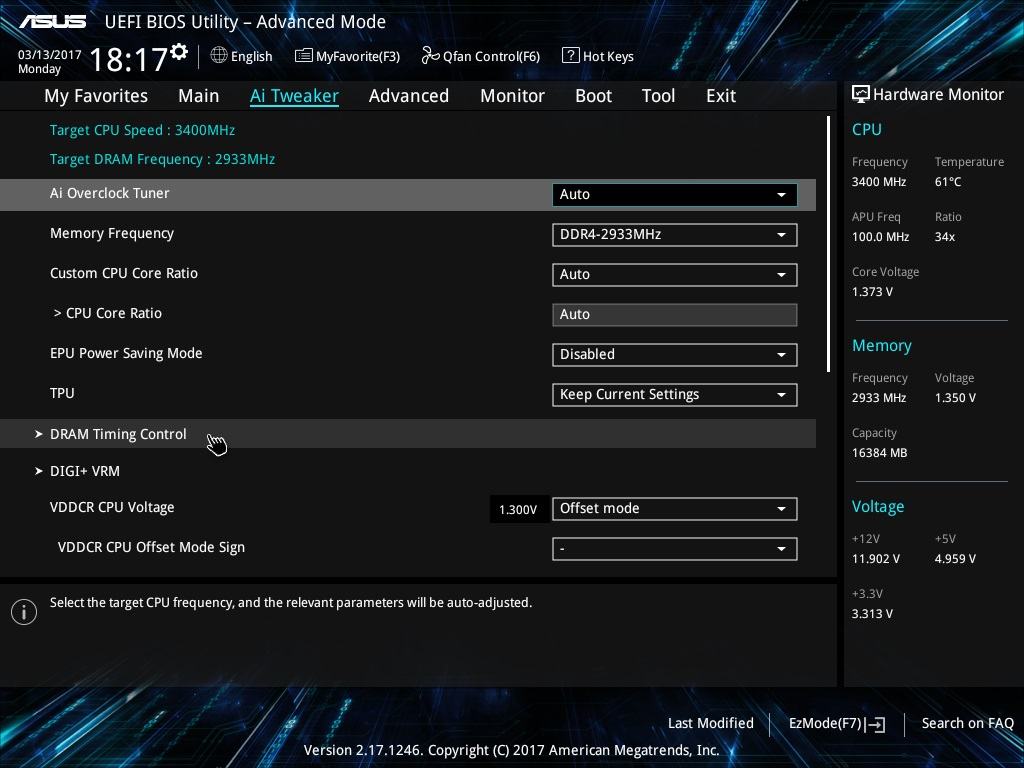Switch to the Advanced tab
This screenshot has width=1024, height=768.
click(409, 96)
